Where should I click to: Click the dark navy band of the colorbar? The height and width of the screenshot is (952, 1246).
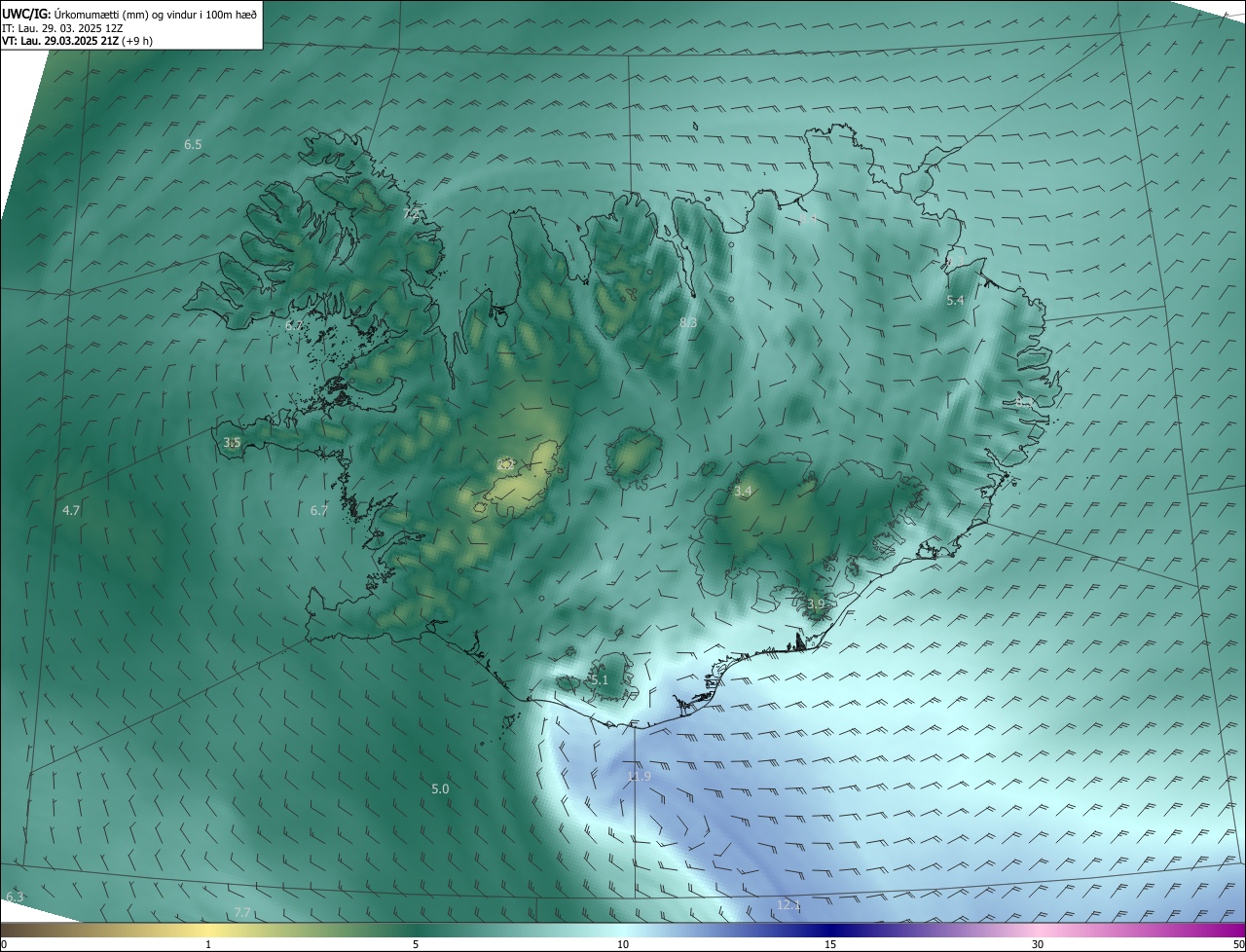830,930
